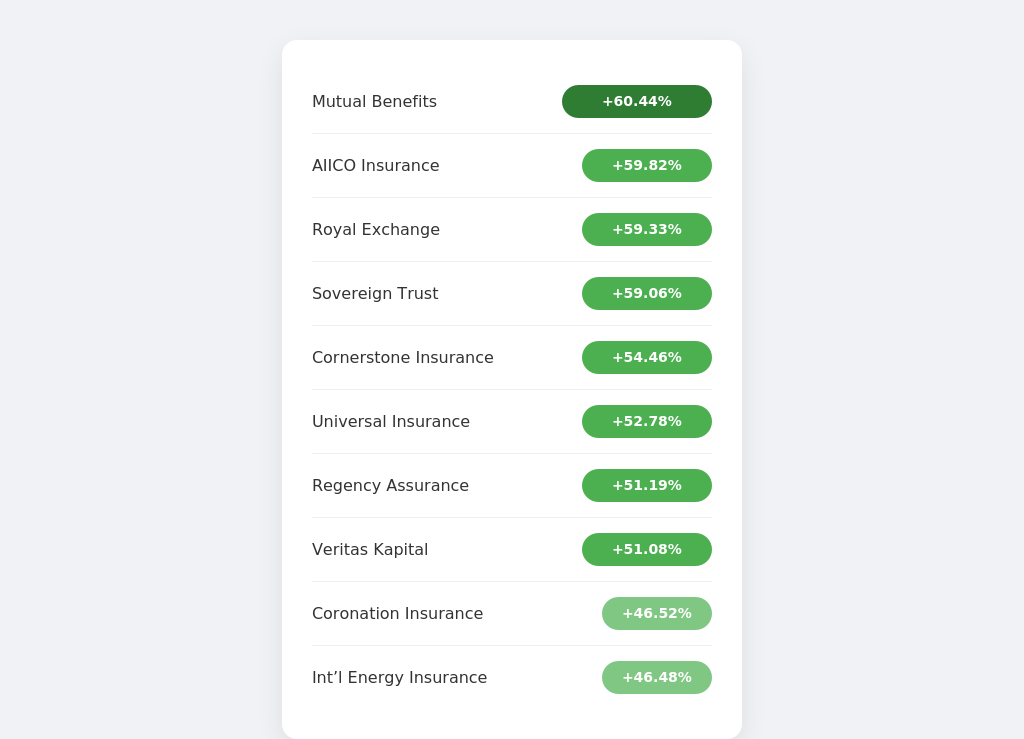This screenshot has width=1024, height=739.
Task: Click Universal Insurance label
Action: coord(391,422)
